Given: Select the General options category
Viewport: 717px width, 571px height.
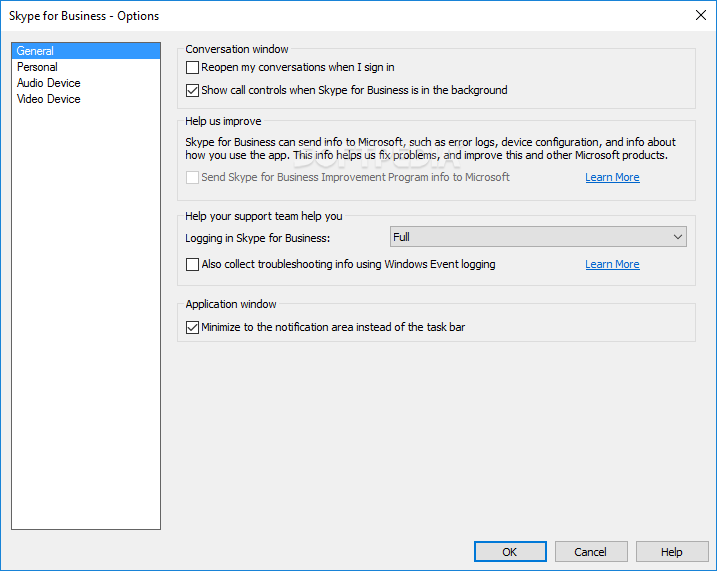Looking at the screenshot, I should pos(86,51).
